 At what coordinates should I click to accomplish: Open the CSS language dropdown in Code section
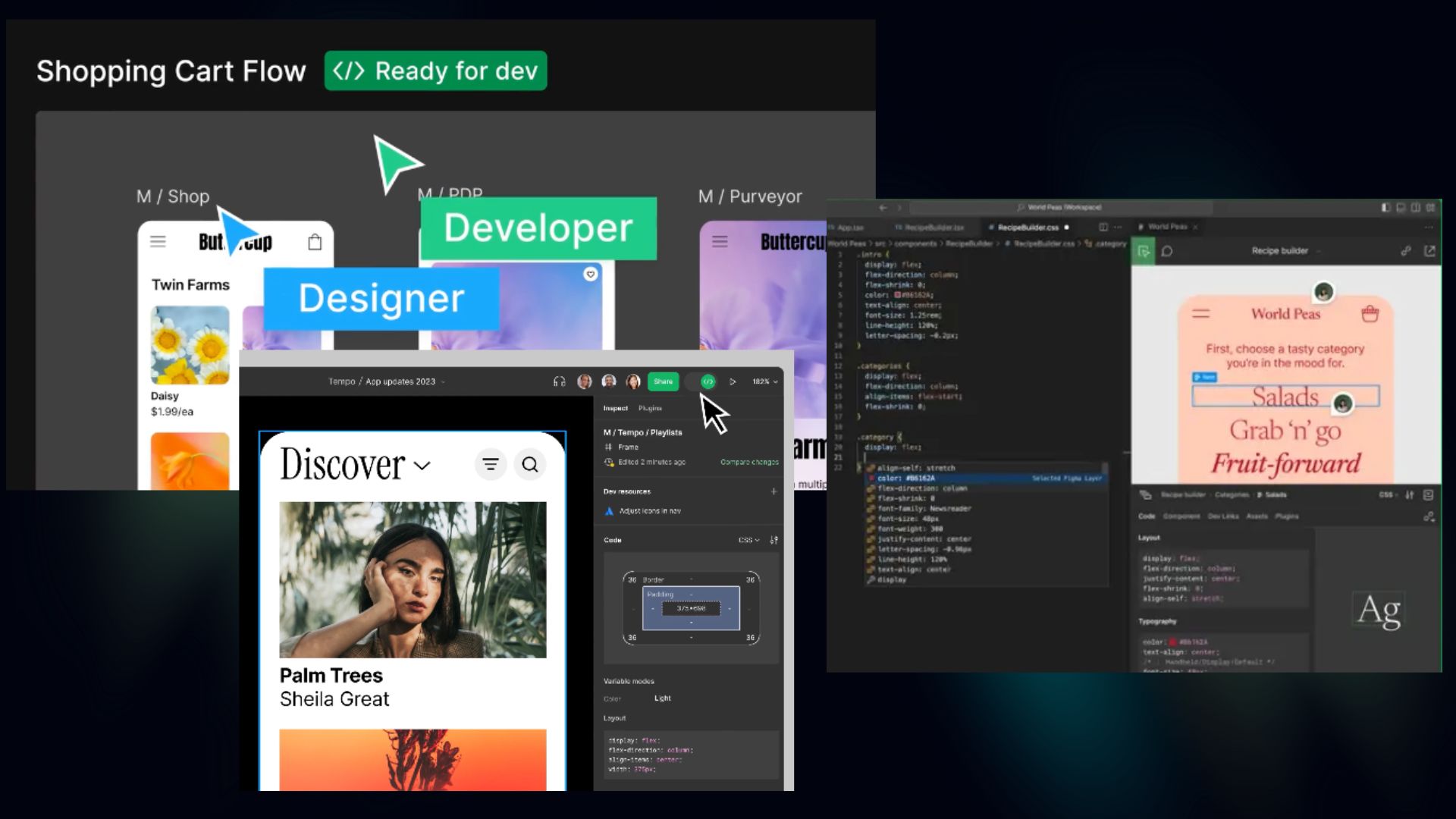(x=748, y=540)
